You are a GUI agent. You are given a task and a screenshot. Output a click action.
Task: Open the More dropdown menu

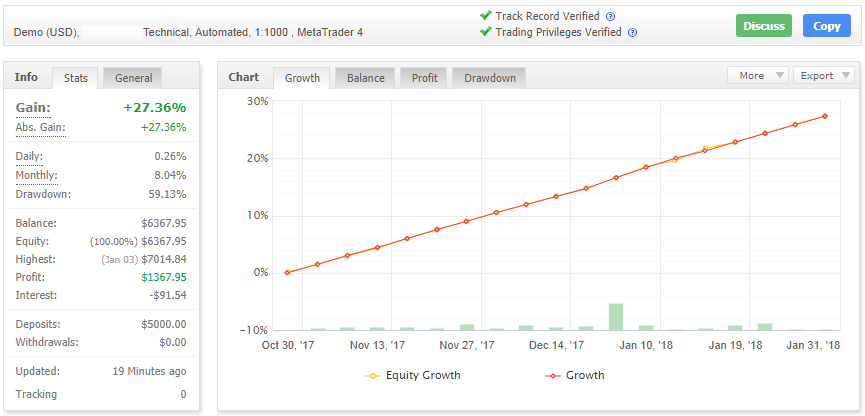tap(758, 75)
